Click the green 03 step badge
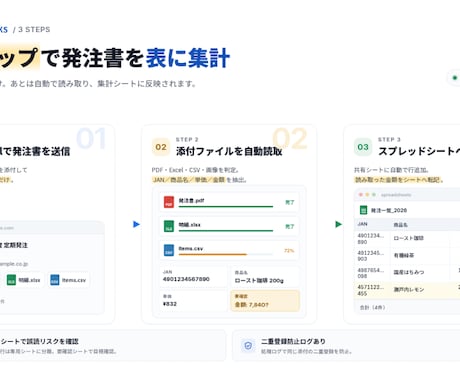460x380 pixels. pyautogui.click(x=363, y=147)
